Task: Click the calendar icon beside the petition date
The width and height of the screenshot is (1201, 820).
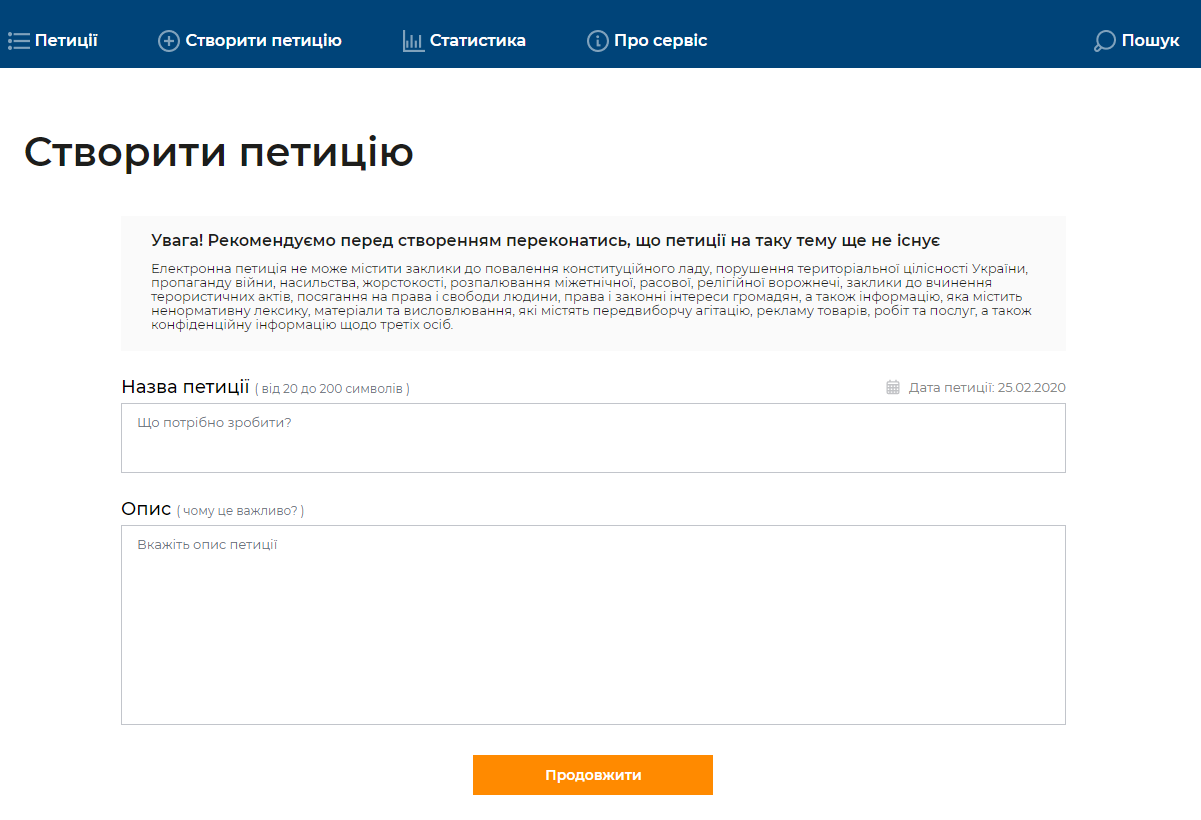Action: pyautogui.click(x=893, y=387)
